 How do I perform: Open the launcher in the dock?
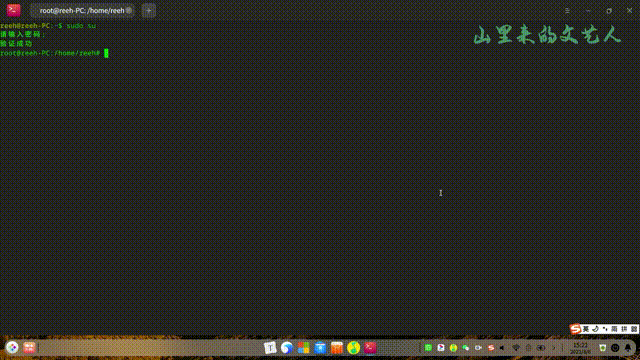pyautogui.click(x=12, y=348)
